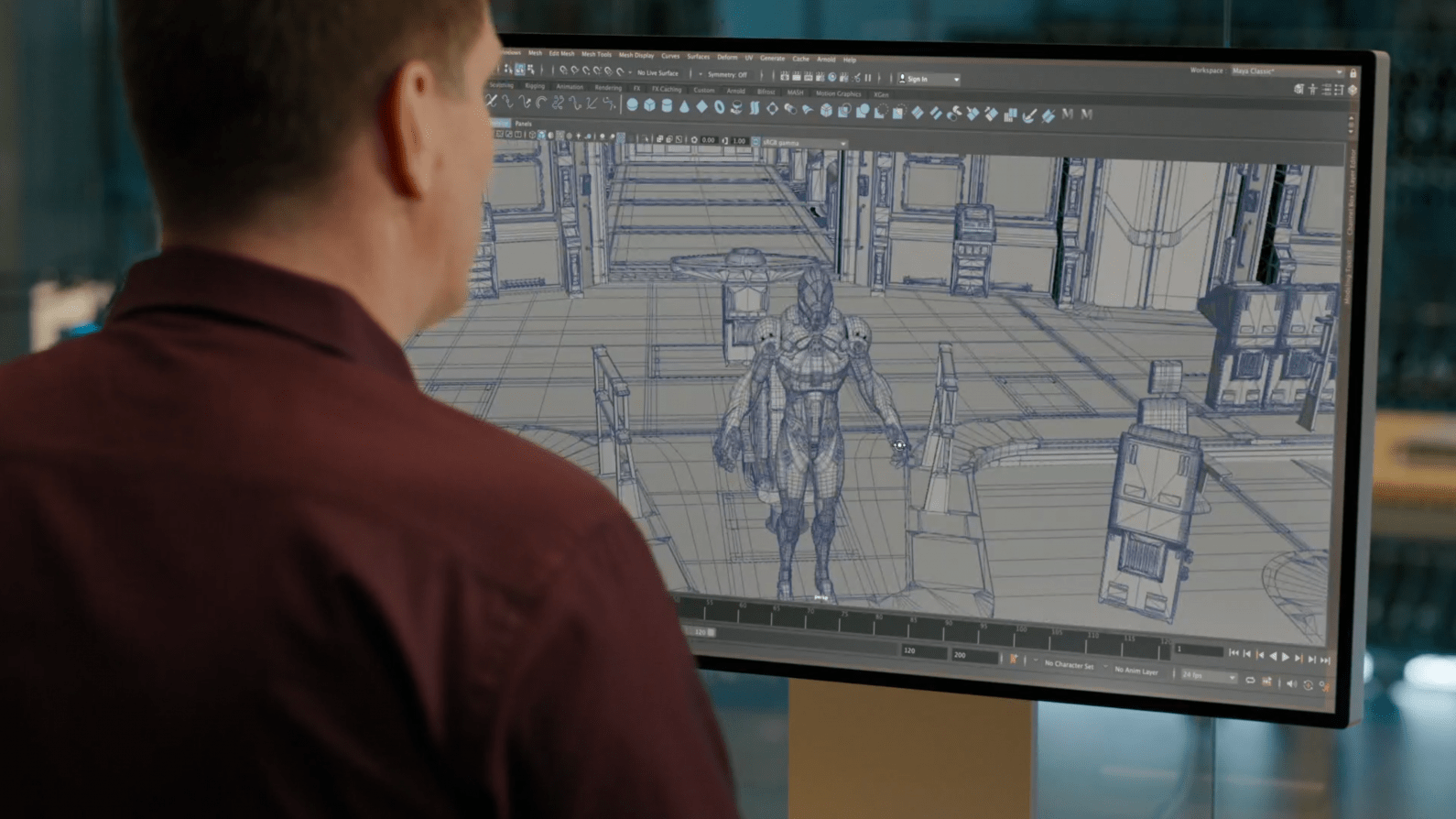Open the Modeling Toolkit icon at top right
Image resolution: width=1456 pixels, height=819 pixels.
coord(1298,89)
